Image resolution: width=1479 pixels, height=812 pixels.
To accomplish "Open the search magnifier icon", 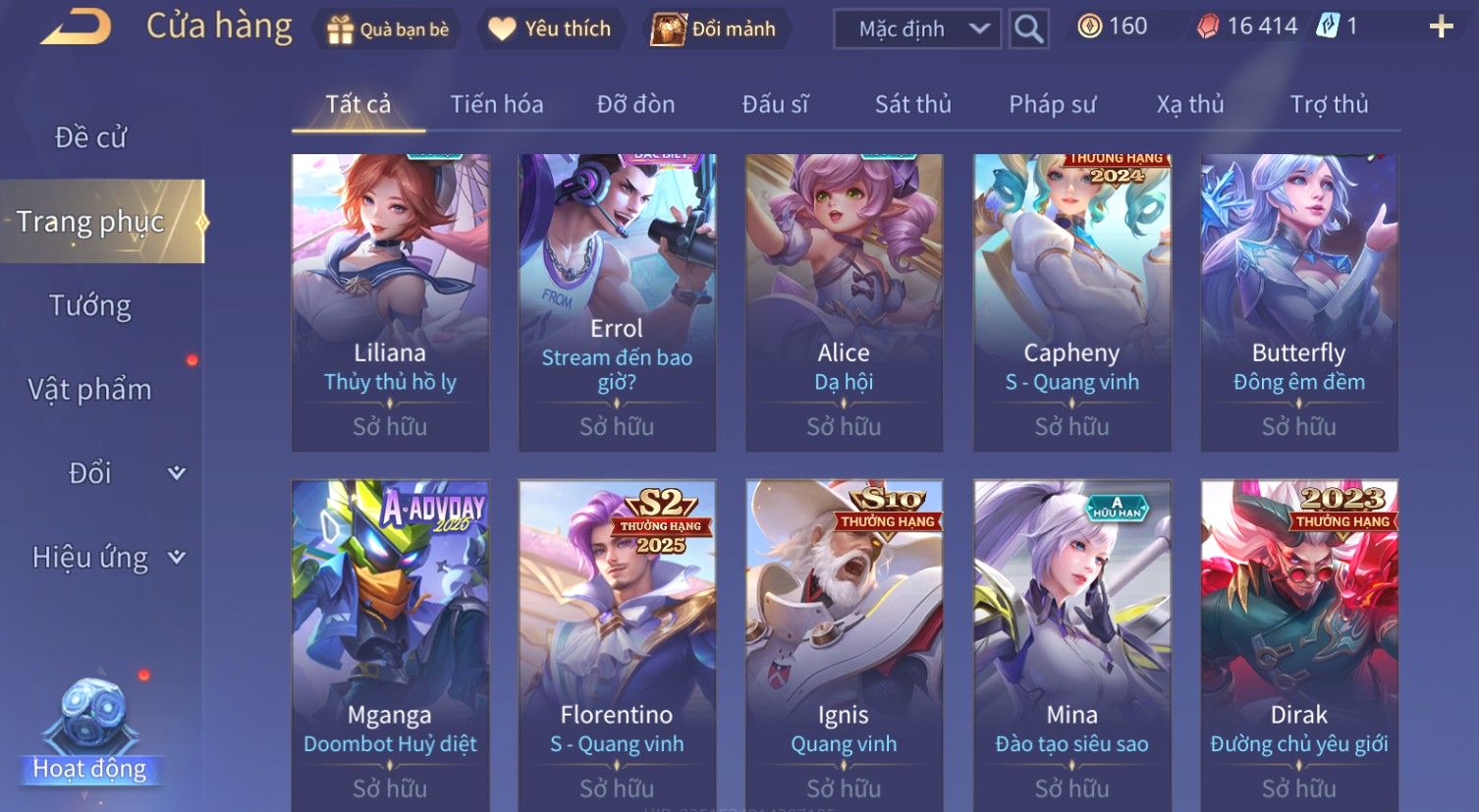I will coord(1028,29).
